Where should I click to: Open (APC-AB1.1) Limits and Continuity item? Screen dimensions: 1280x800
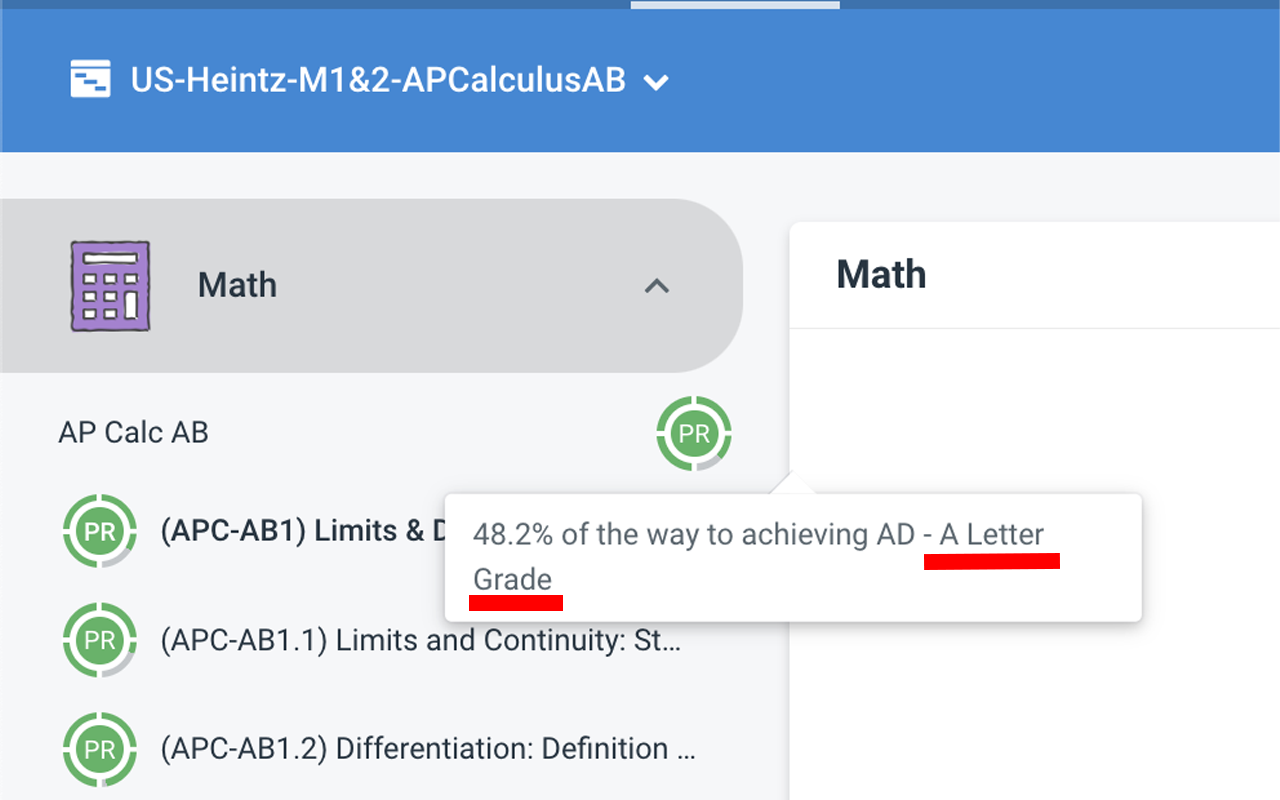point(421,640)
